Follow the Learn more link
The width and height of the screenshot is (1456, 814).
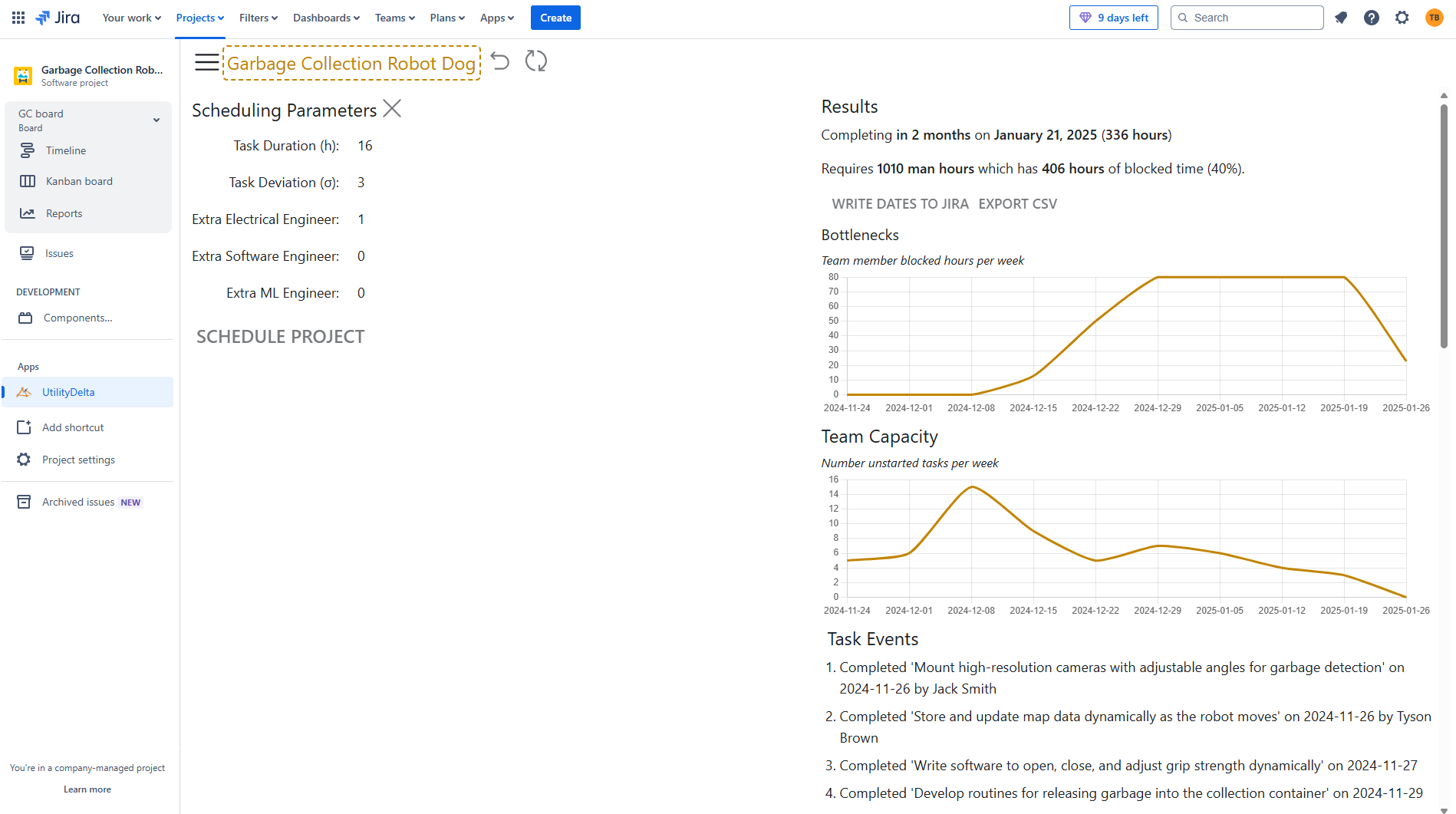(x=87, y=789)
